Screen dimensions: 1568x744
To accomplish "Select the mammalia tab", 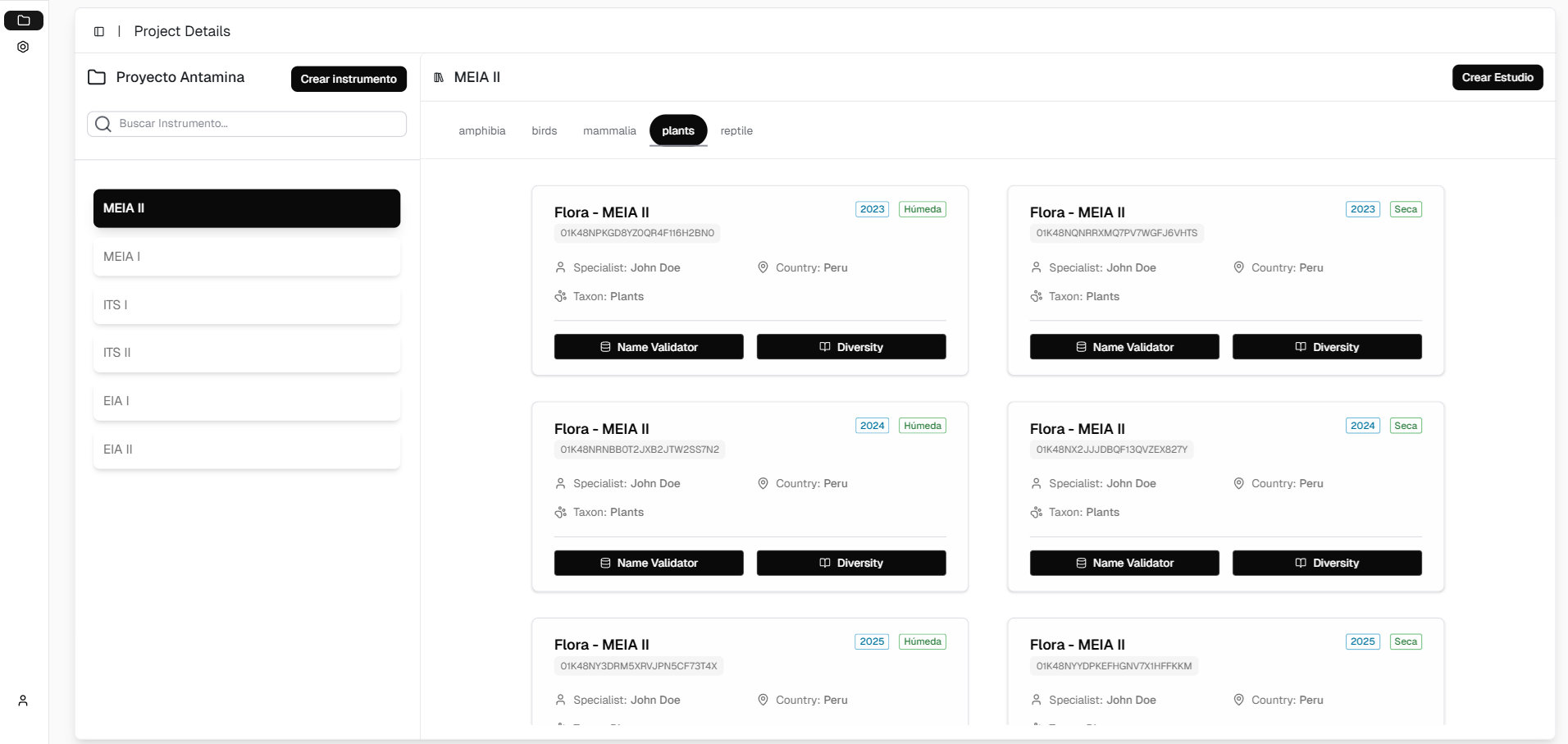I will [x=609, y=130].
